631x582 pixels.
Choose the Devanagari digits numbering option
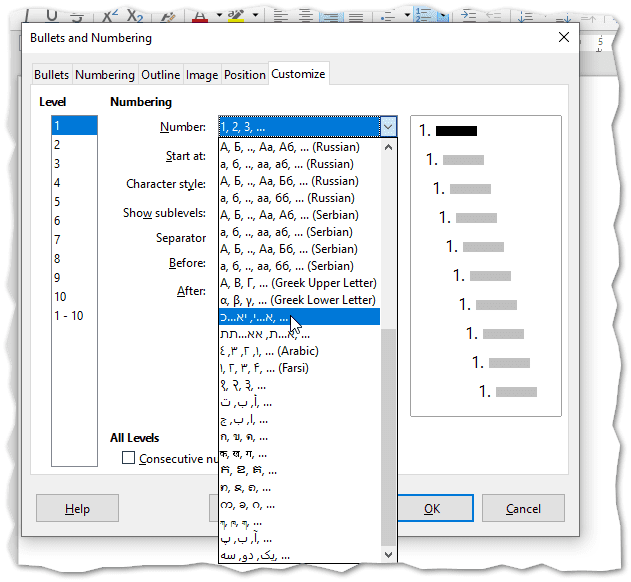click(x=299, y=386)
